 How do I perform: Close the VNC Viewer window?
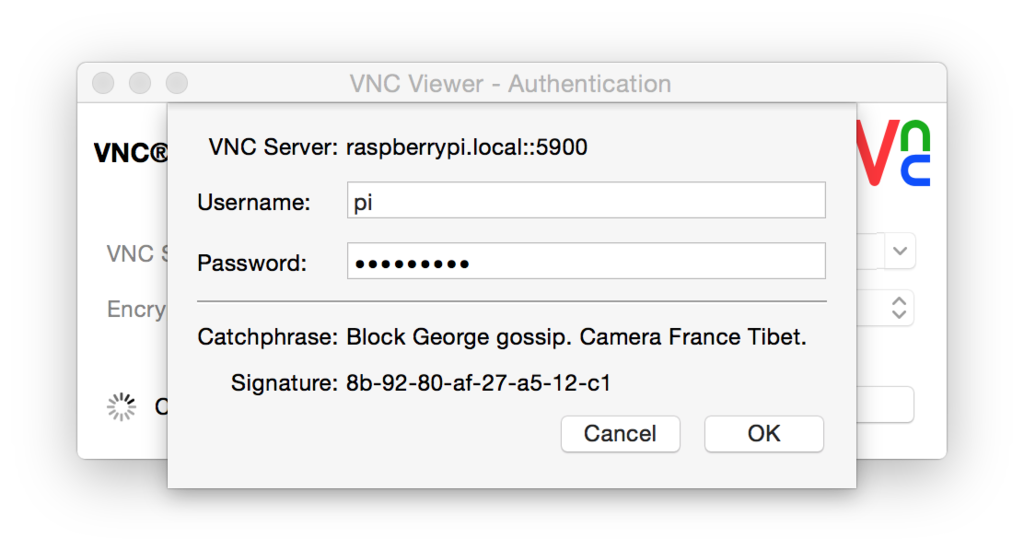pyautogui.click(x=103, y=84)
